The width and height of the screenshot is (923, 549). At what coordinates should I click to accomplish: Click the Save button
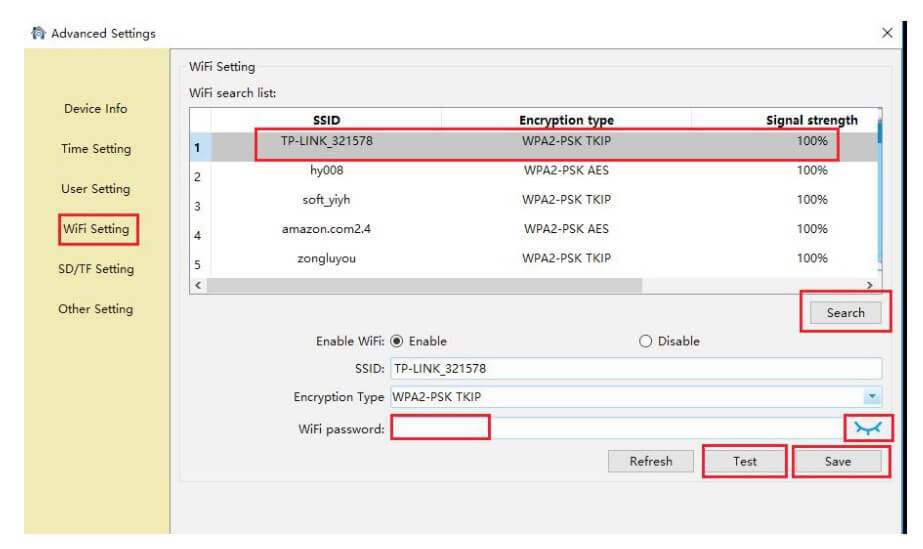[x=838, y=461]
